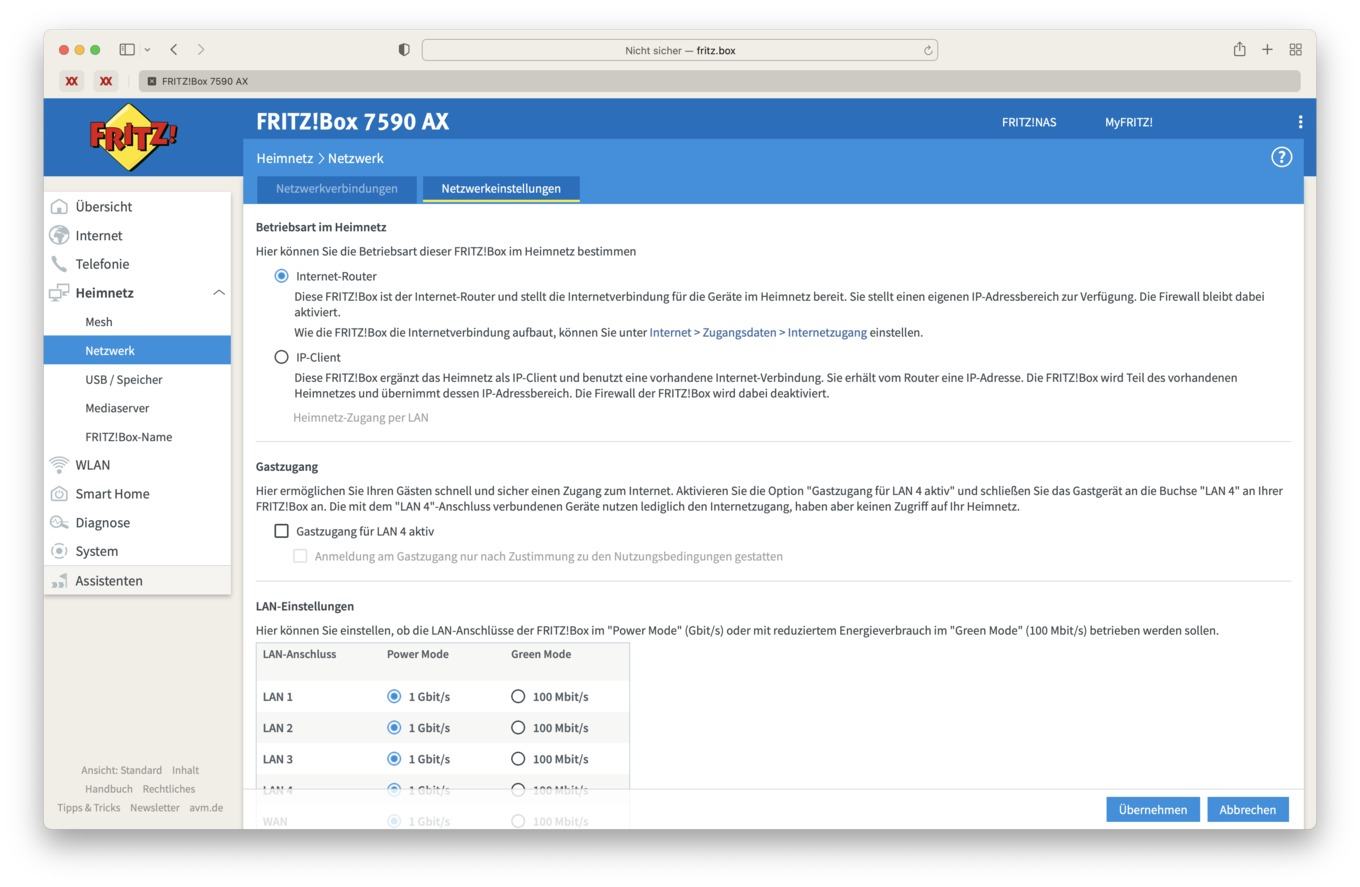Select 100 Mbit/s for LAN 1

tap(518, 696)
